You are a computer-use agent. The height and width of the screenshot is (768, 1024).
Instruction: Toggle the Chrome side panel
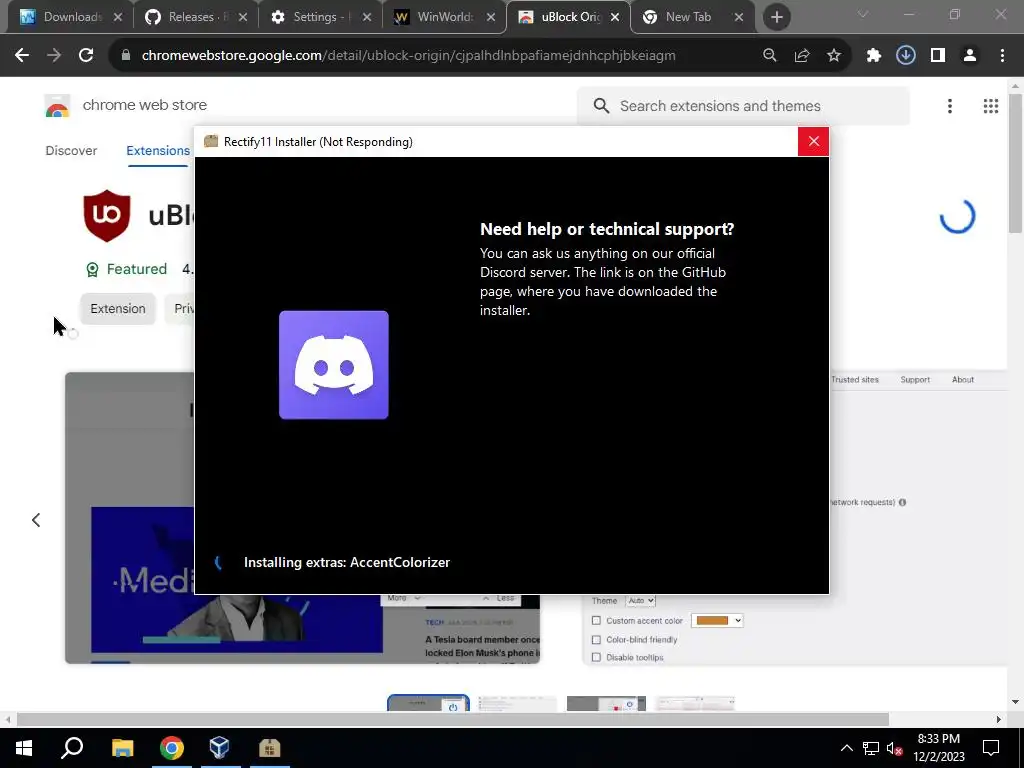click(938, 56)
